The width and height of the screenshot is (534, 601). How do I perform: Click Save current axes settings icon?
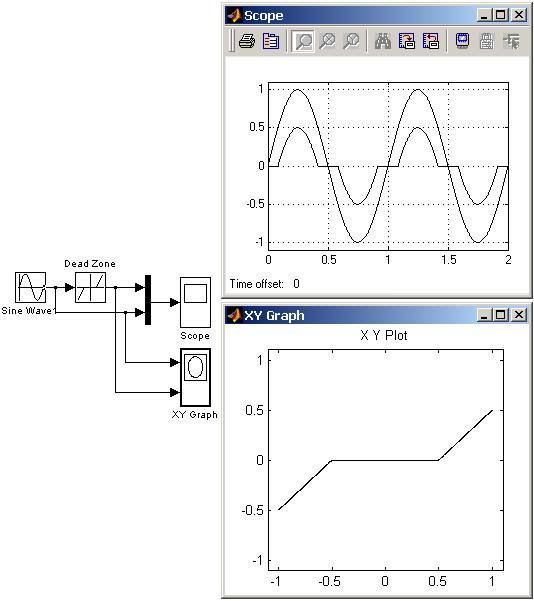tap(407, 41)
